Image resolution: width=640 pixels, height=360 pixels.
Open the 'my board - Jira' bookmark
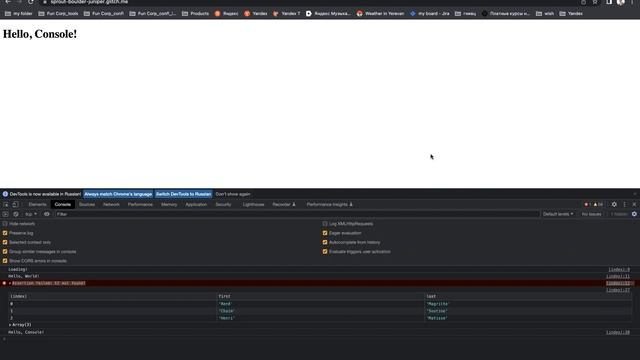tap(429, 13)
